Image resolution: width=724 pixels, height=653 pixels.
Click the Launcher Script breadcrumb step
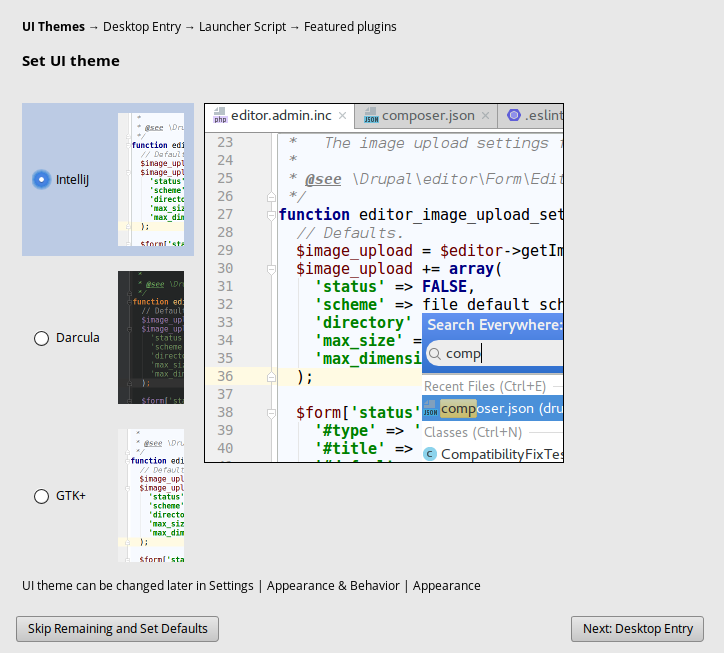pos(242,27)
